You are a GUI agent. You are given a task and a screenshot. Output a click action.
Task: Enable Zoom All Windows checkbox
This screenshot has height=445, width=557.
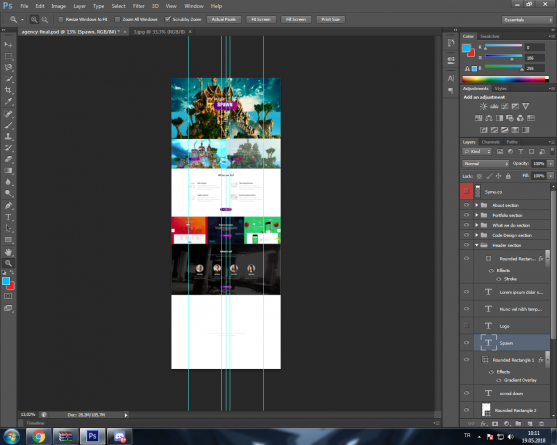[x=118, y=19]
